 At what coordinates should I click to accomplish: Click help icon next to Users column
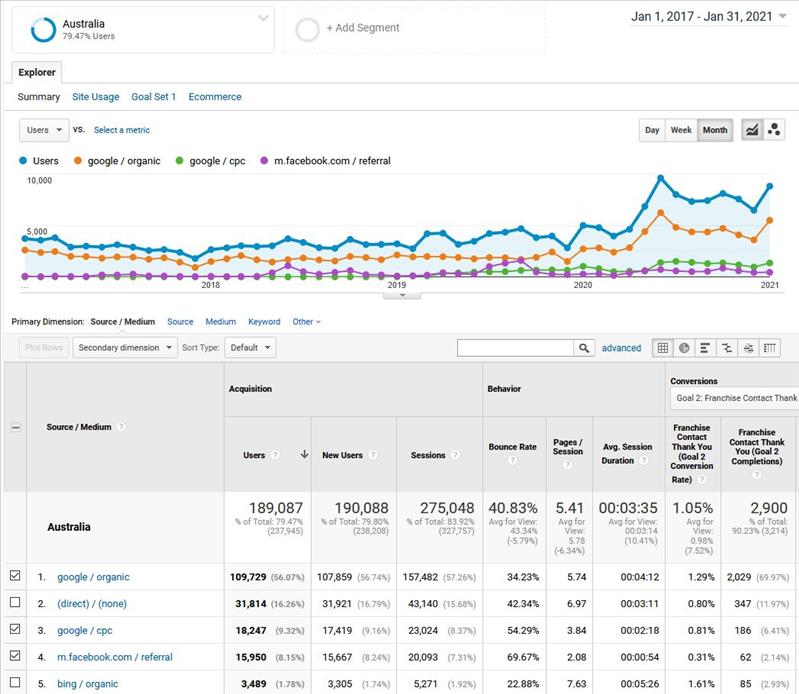(275, 455)
